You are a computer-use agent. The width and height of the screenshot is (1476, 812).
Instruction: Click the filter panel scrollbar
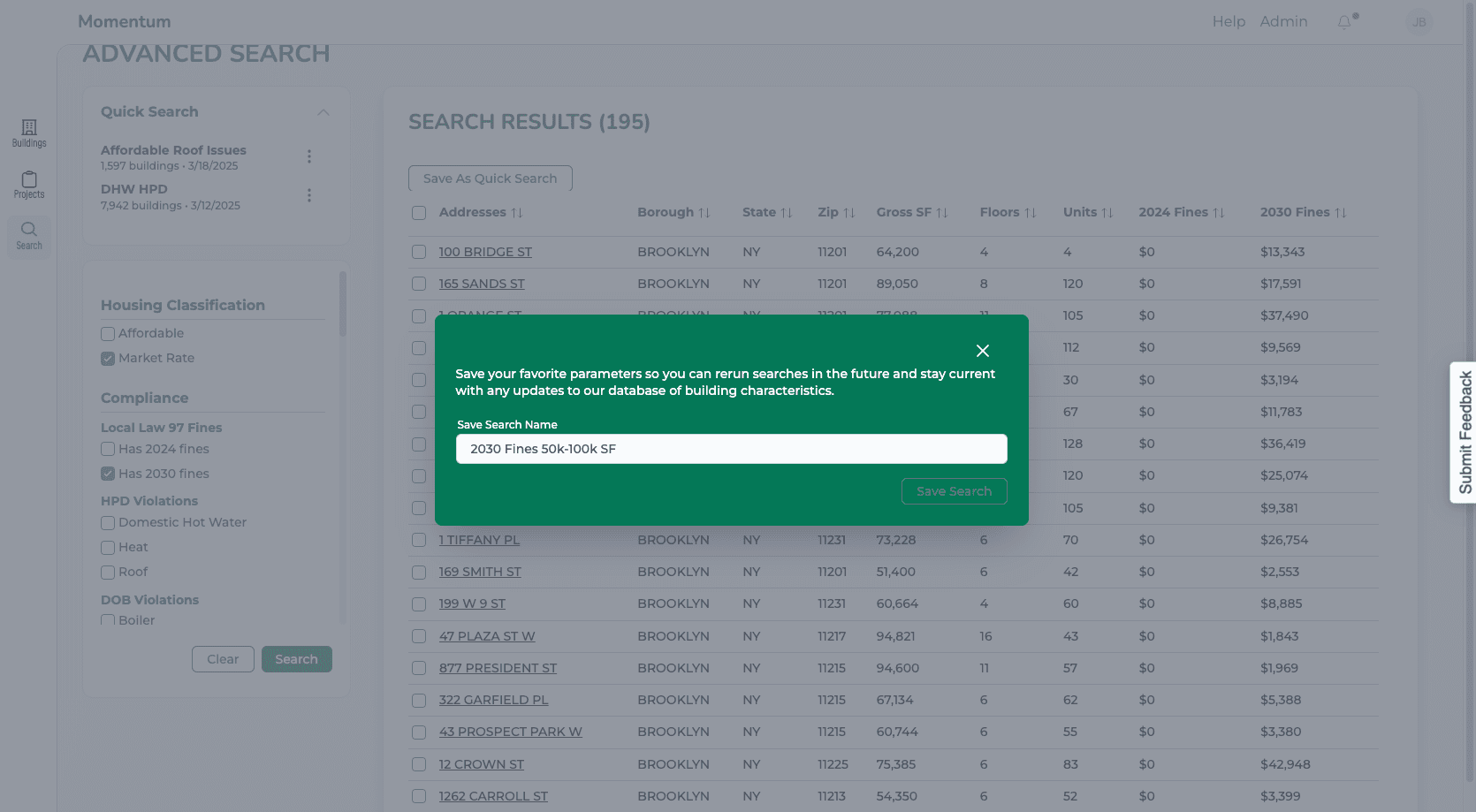[343, 304]
